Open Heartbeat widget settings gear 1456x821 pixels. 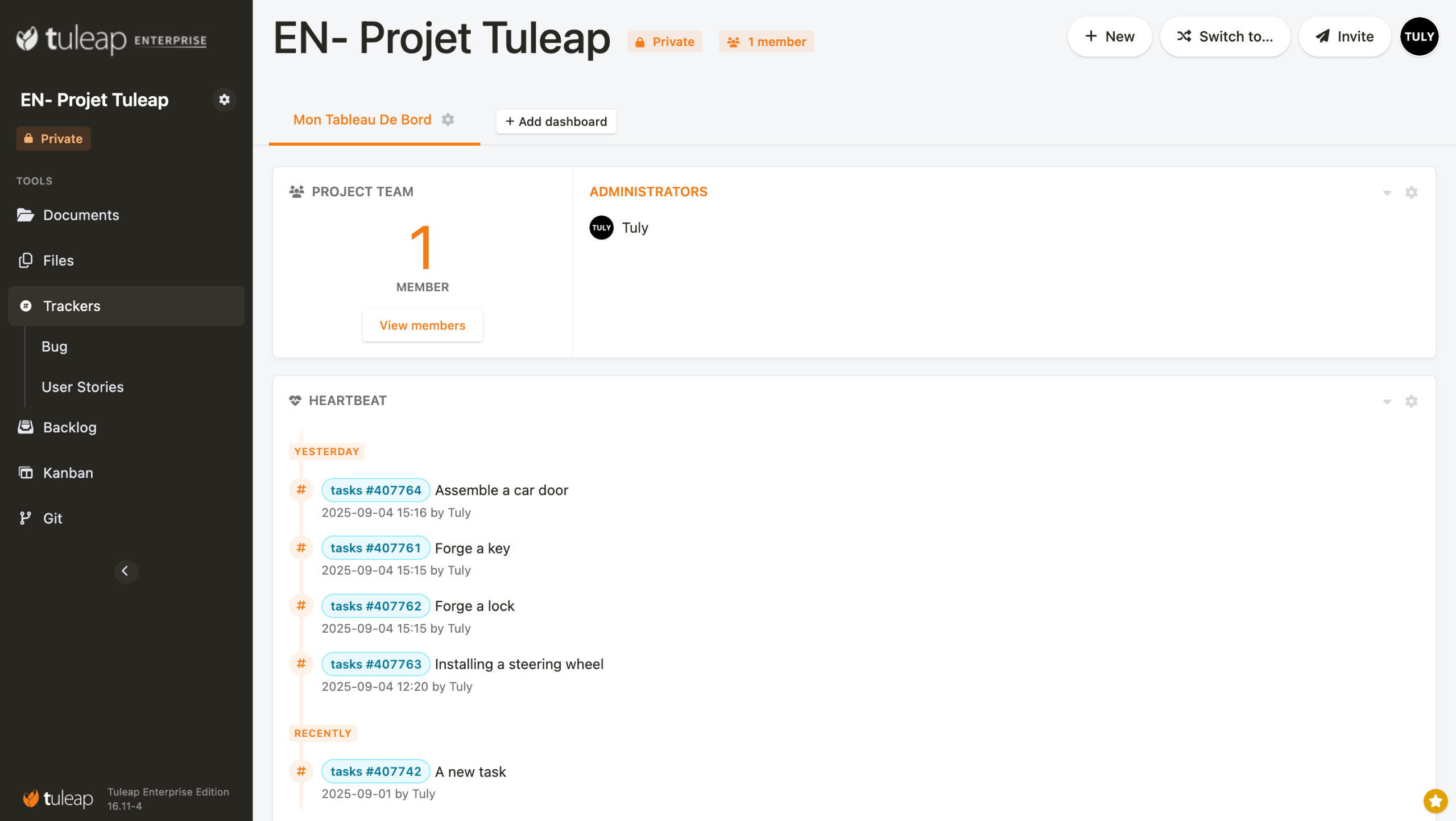pyautogui.click(x=1411, y=401)
